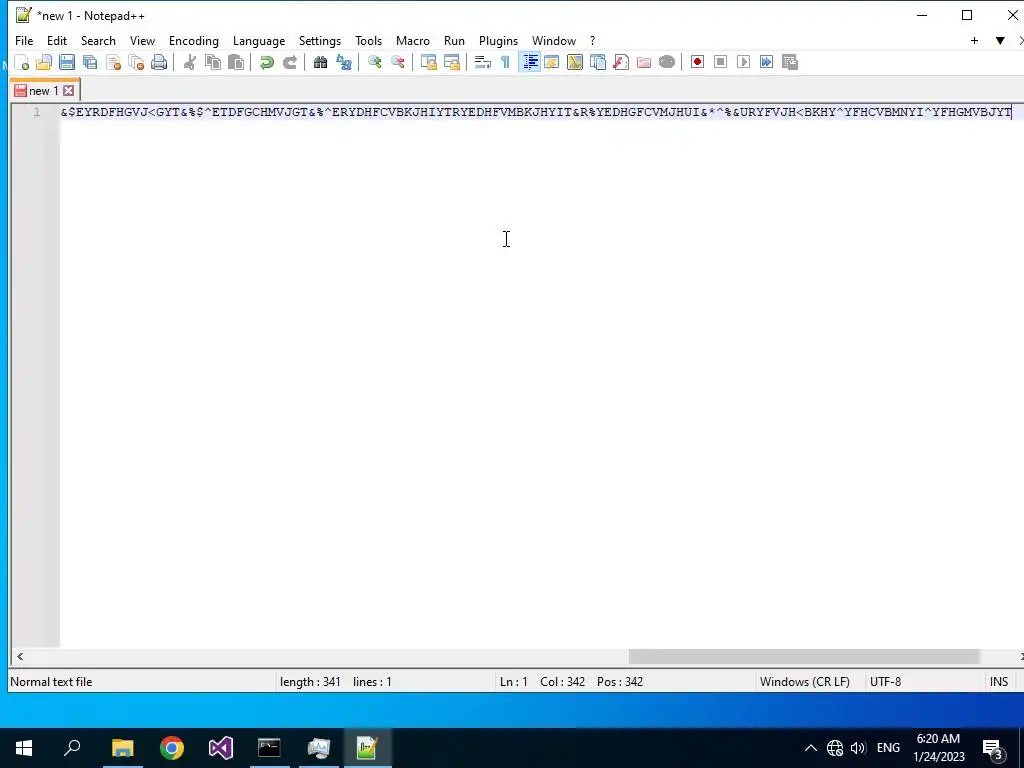Save the current recorded macro icon
The width and height of the screenshot is (1024, 768).
click(790, 62)
